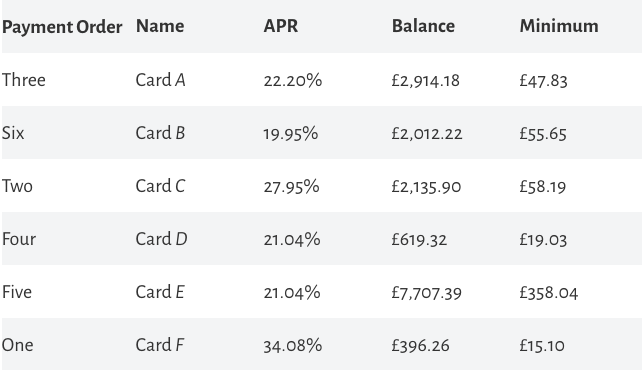Click the Balance column header
The image size is (642, 370).
(x=423, y=26)
